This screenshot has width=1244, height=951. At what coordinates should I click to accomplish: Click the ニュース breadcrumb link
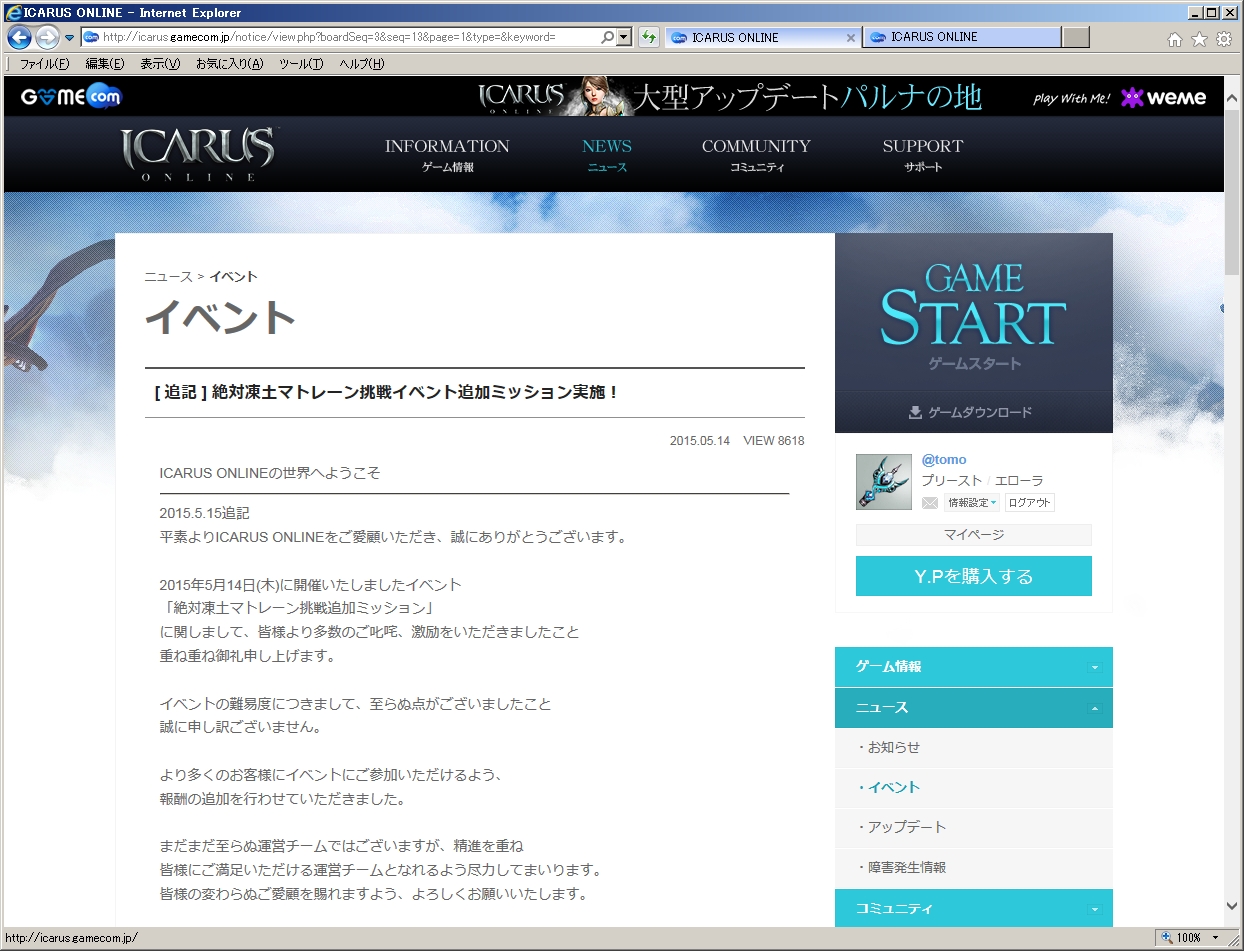(168, 277)
